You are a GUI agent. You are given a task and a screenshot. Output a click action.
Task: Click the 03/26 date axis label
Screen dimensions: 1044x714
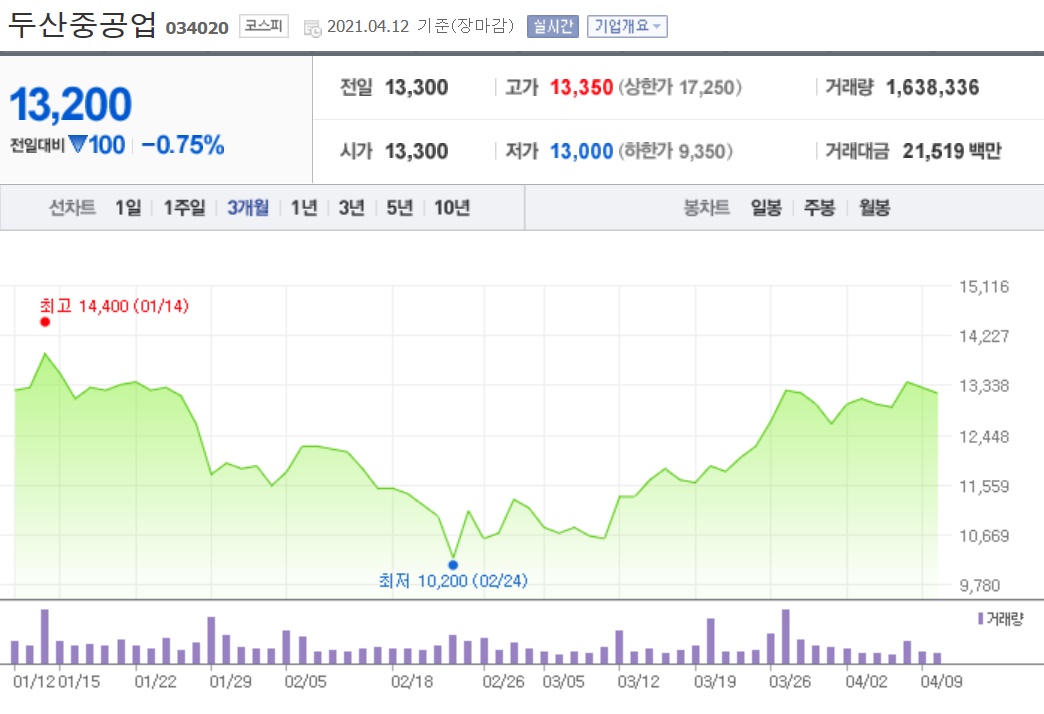point(790,681)
